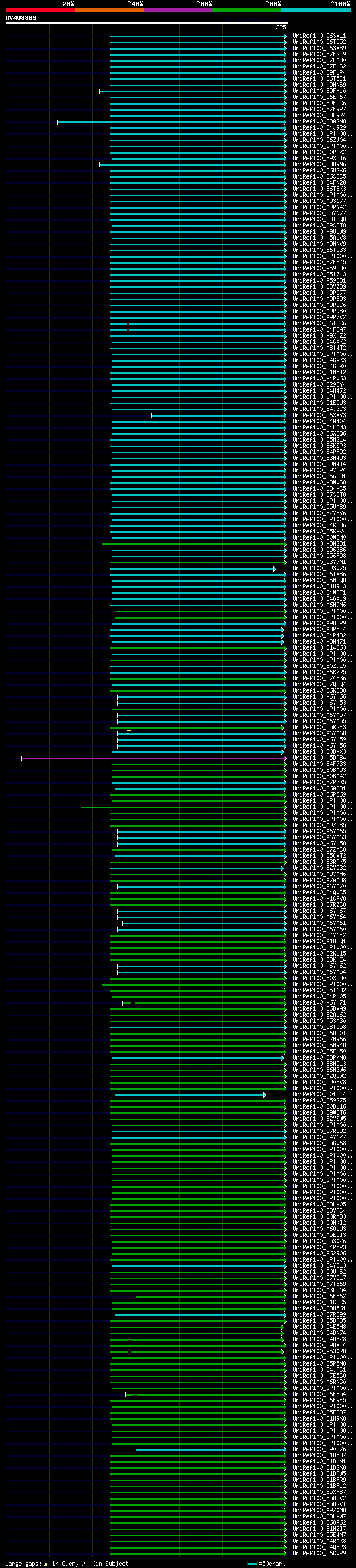Screen dimensions: 356x1568
Task: Select the UniRef100_B0DAX3 label
Action: [x=319, y=752]
